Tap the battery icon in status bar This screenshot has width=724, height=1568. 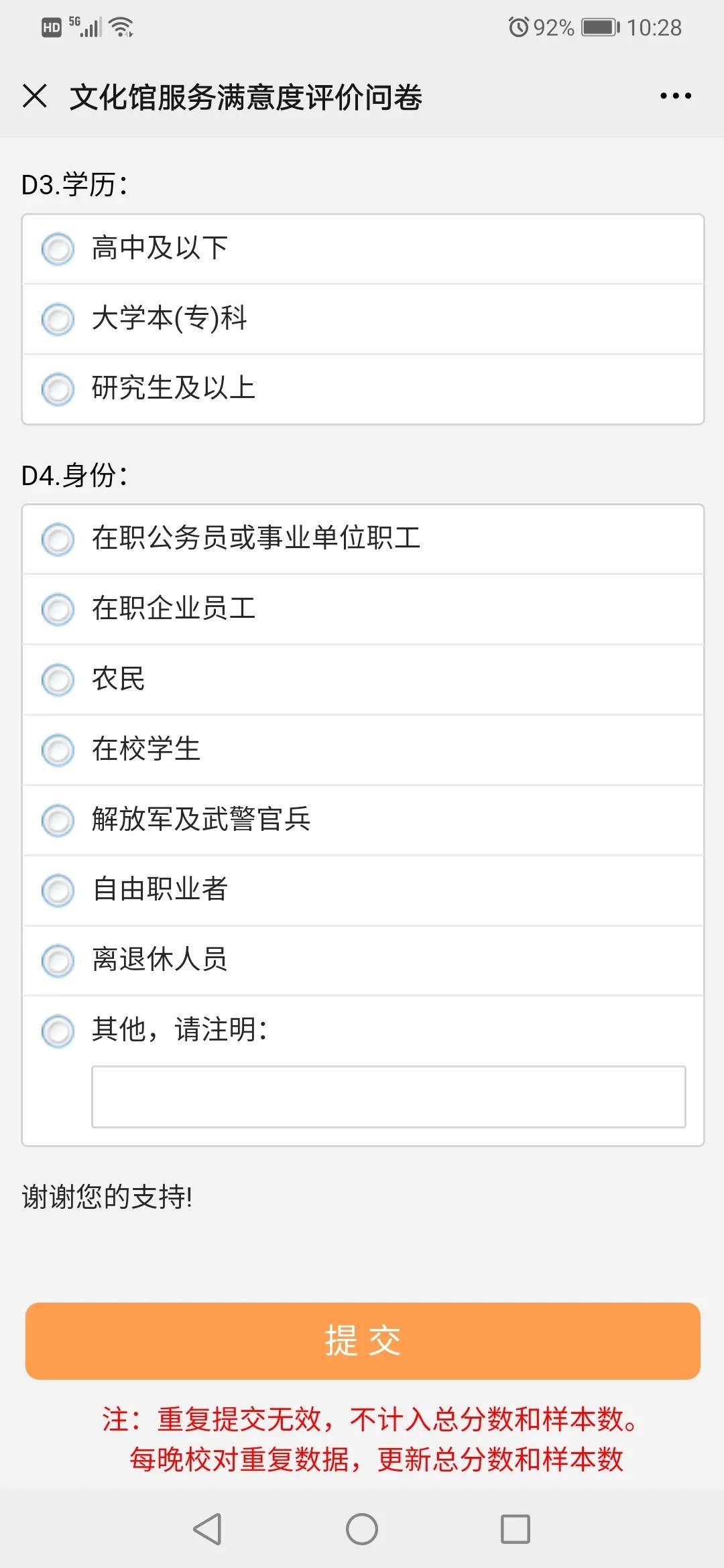[x=600, y=27]
